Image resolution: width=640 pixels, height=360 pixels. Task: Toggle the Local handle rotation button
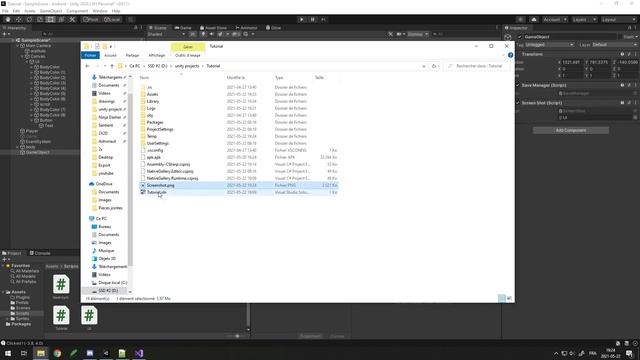point(112,19)
